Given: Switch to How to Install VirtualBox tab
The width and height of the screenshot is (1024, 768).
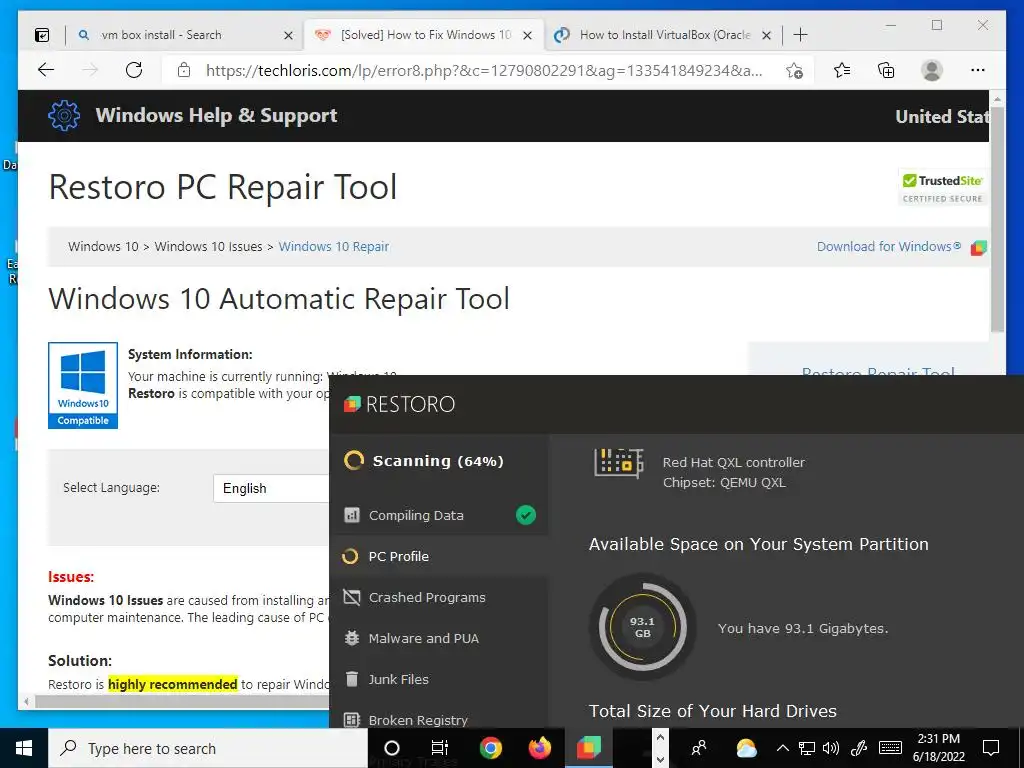Looking at the screenshot, I should tap(665, 35).
